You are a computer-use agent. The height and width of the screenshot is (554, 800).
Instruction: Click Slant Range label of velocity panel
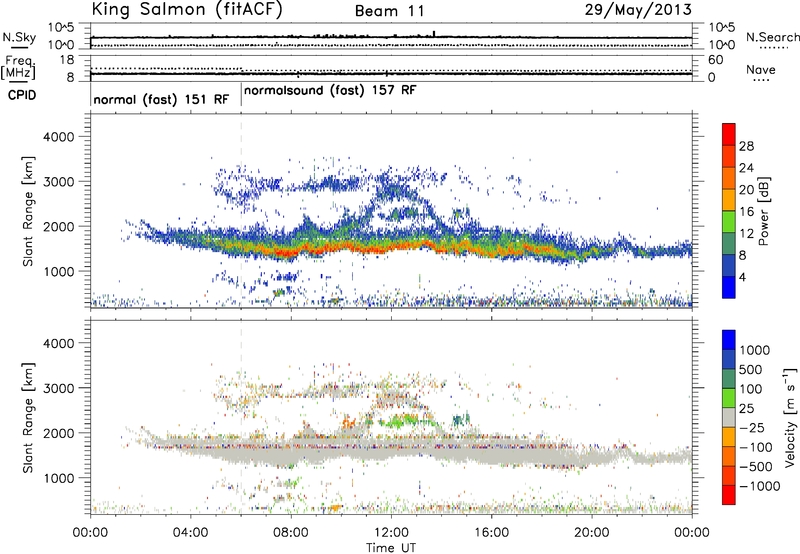coord(28,418)
